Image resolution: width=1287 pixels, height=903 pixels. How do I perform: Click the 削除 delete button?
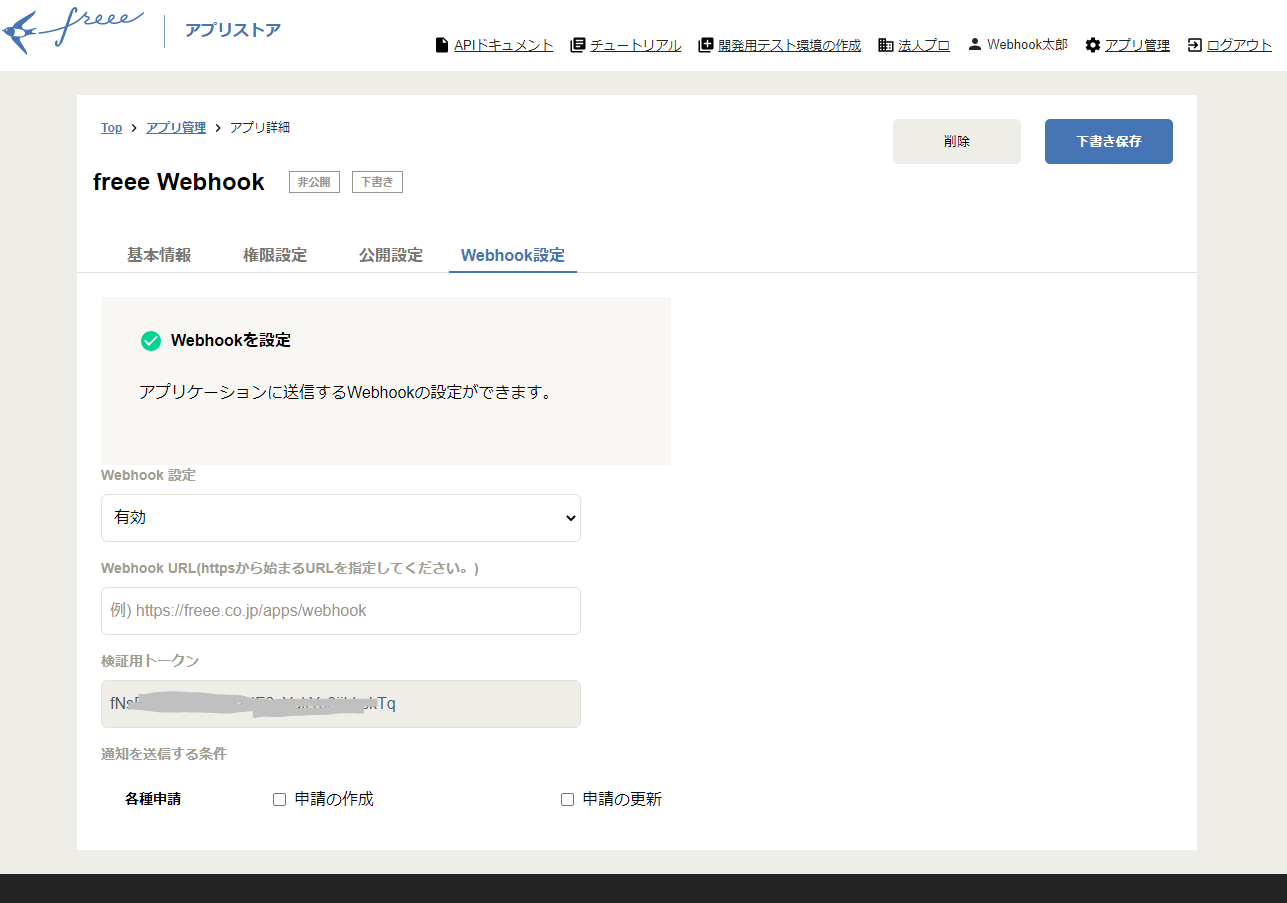(x=956, y=141)
